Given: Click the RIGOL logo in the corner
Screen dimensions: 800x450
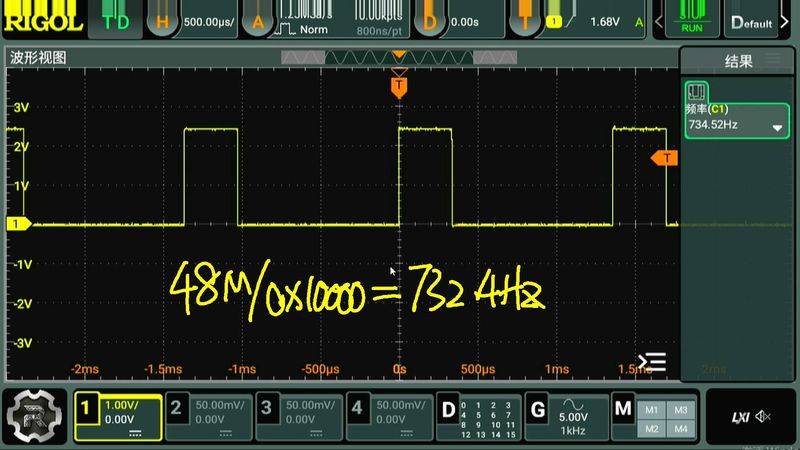Looking at the screenshot, I should click(43, 20).
